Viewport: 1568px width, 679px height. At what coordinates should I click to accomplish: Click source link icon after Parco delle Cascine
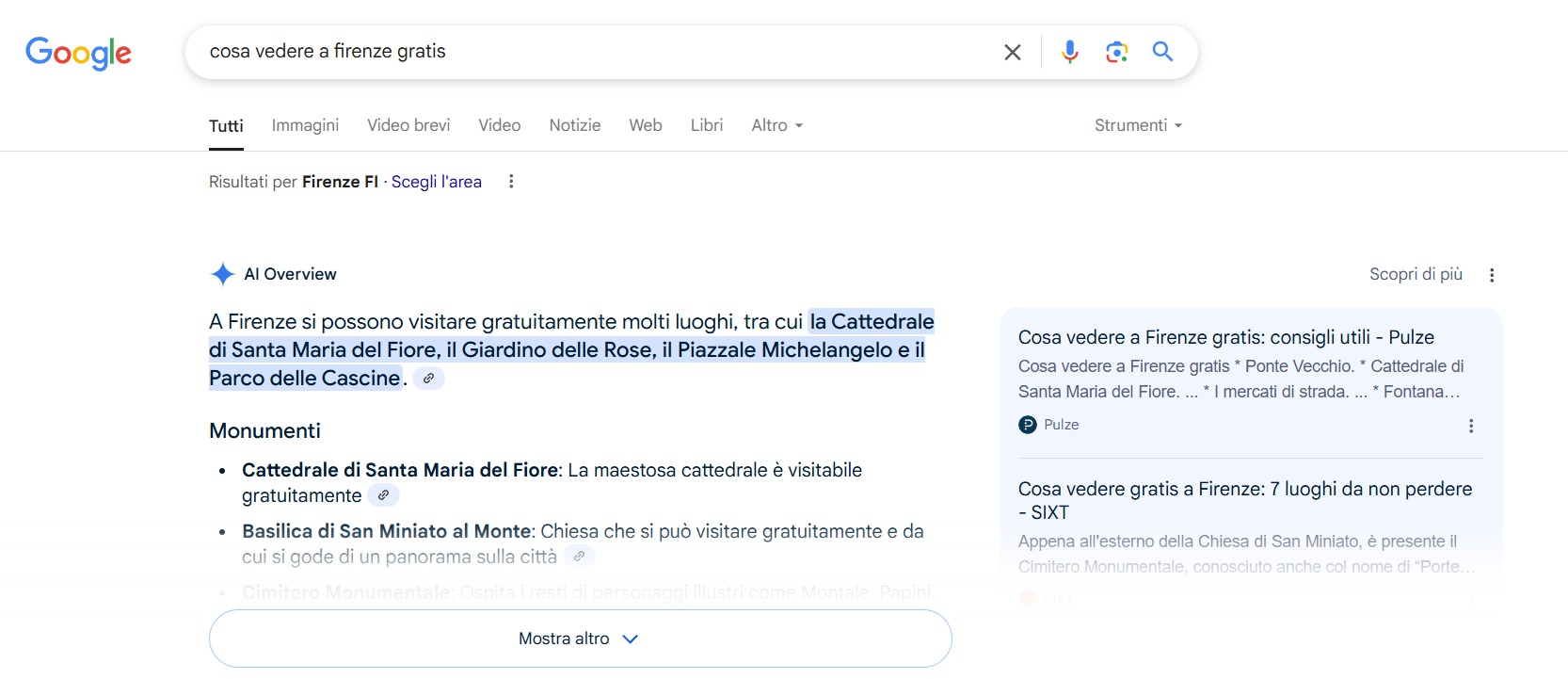point(429,379)
